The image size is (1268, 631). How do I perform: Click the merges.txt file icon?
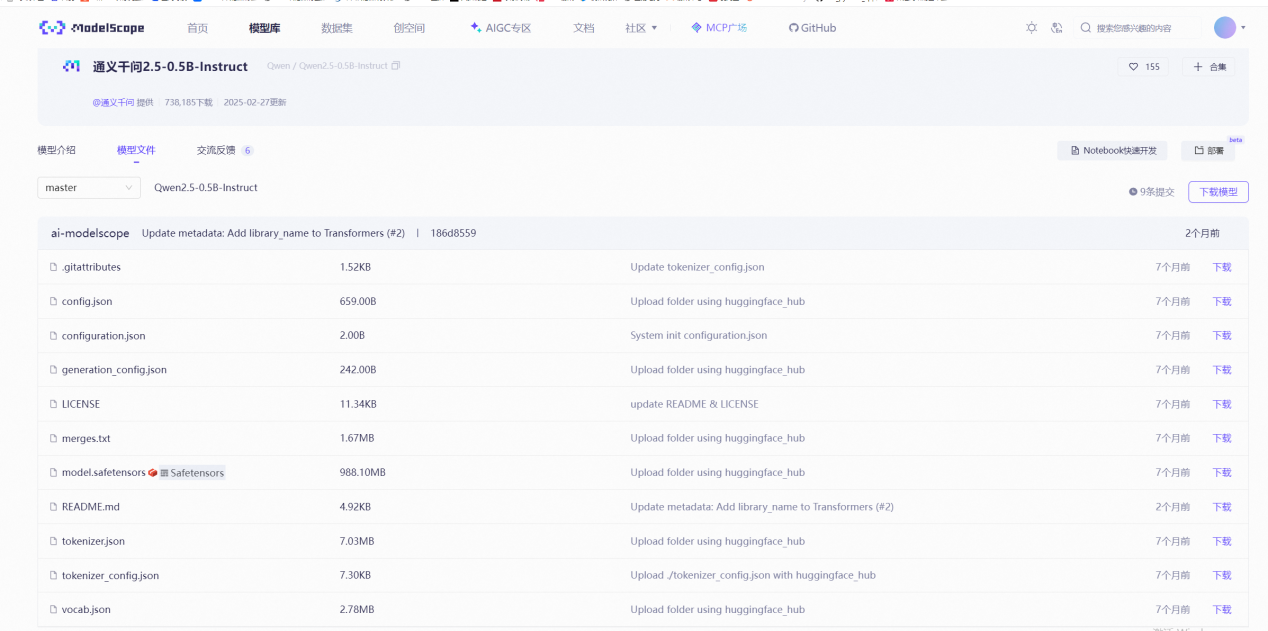click(x=54, y=438)
